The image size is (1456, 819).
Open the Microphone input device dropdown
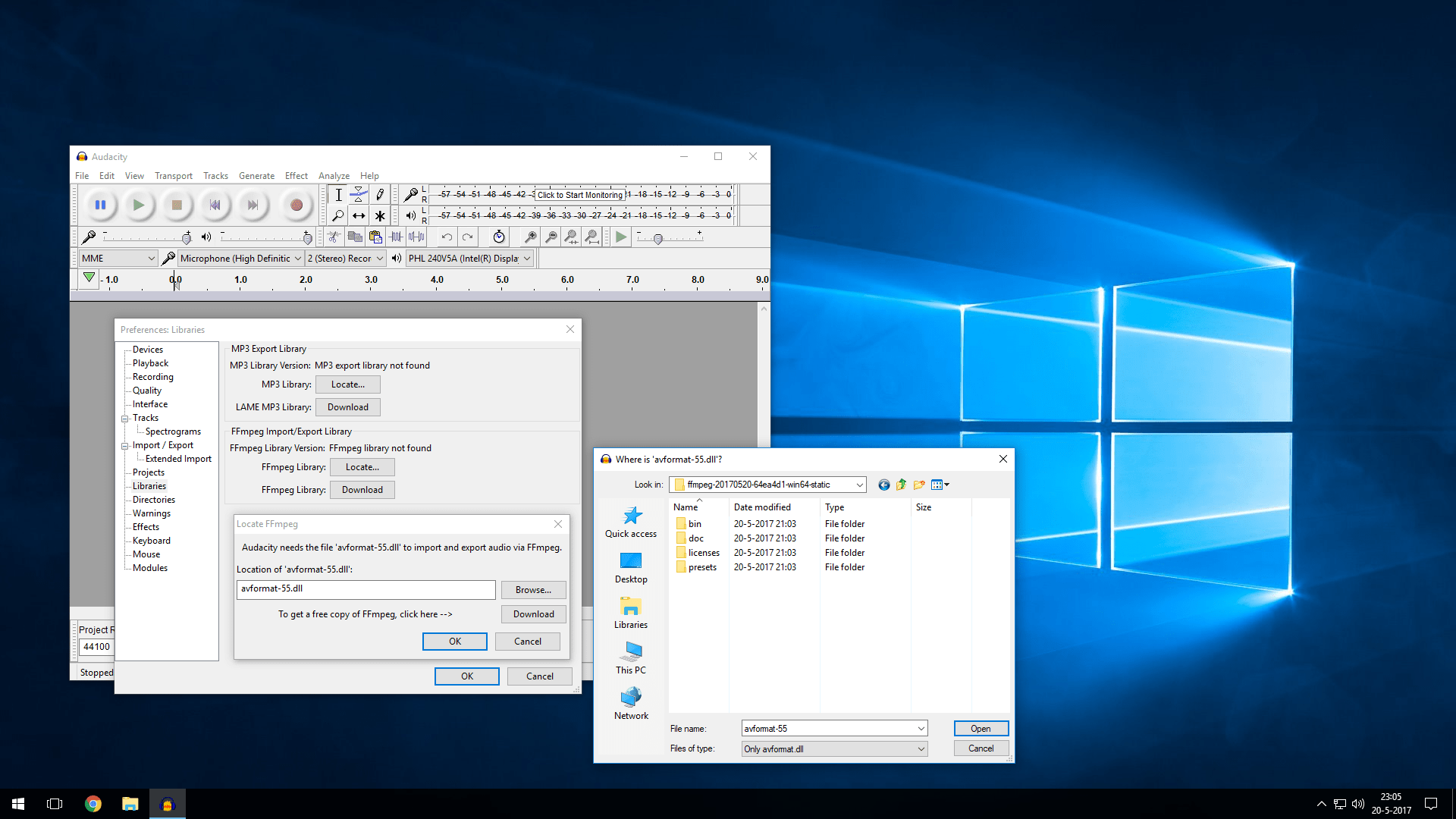(239, 258)
